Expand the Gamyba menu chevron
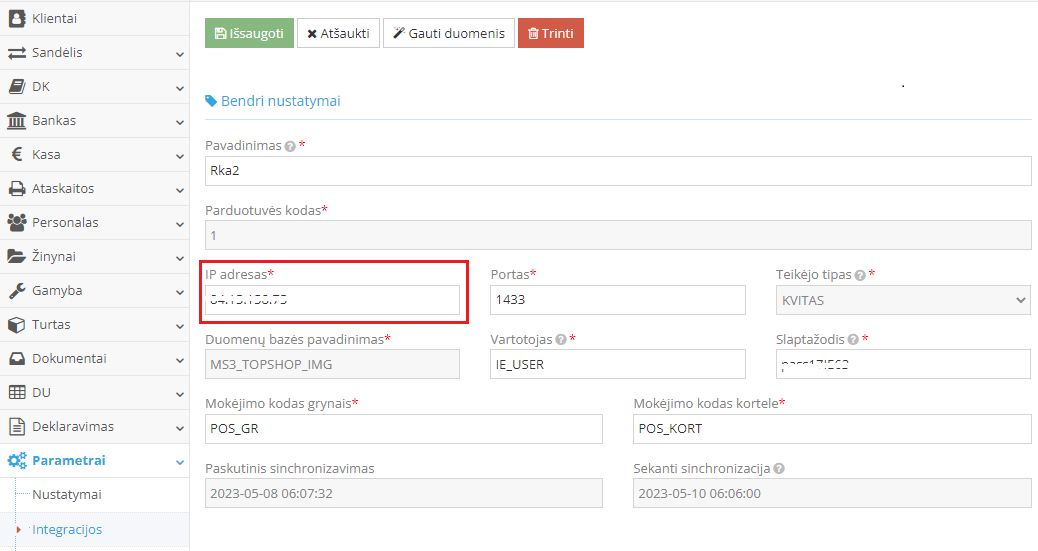The width and height of the screenshot is (1038, 551). pyautogui.click(x=179, y=292)
